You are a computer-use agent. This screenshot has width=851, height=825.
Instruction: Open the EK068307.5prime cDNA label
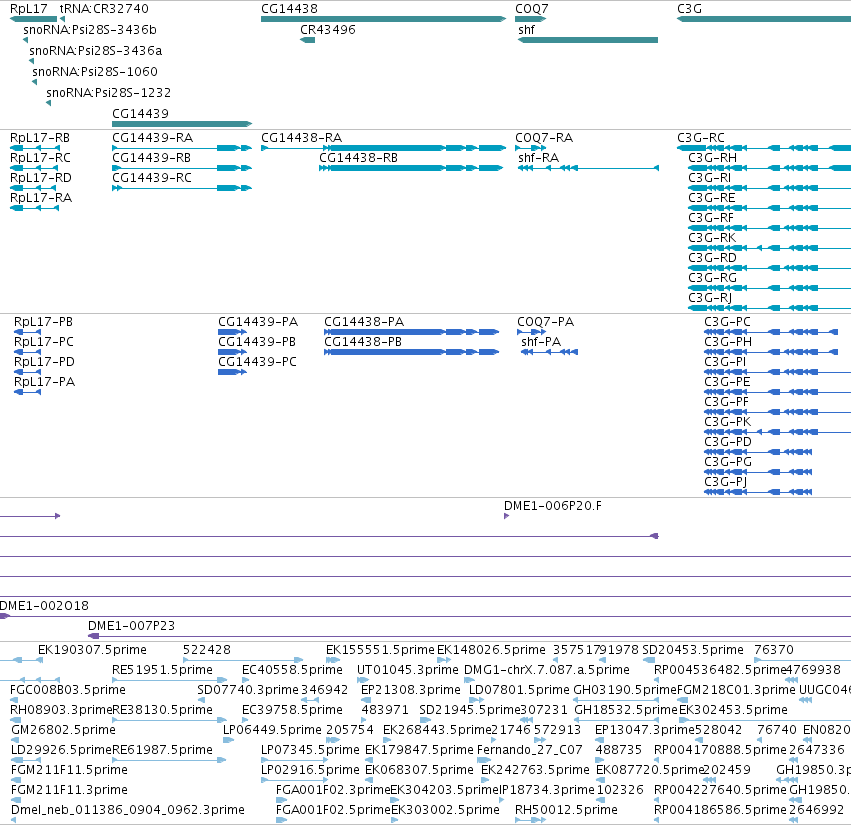420,770
